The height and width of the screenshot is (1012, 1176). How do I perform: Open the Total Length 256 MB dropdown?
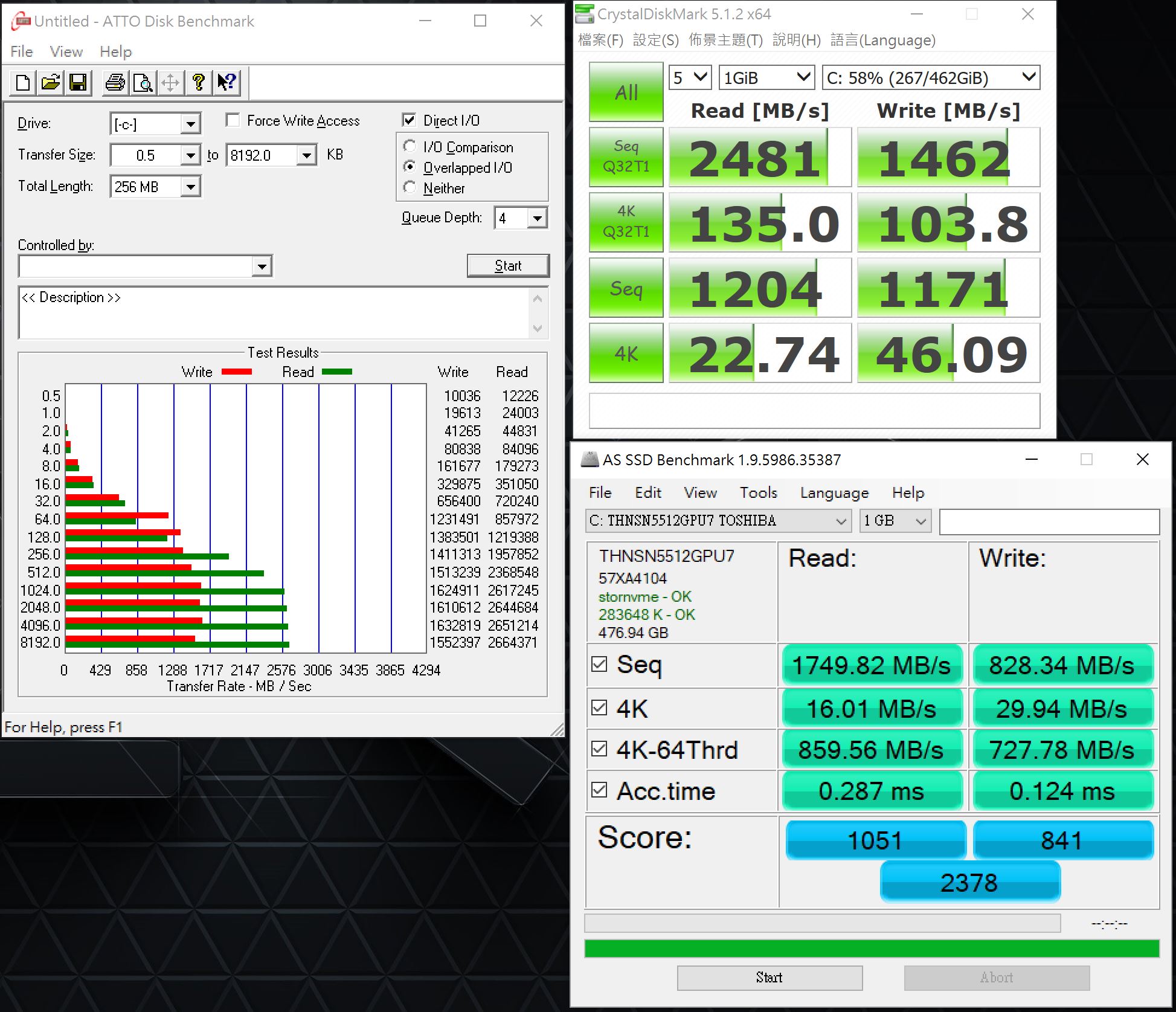[x=190, y=187]
